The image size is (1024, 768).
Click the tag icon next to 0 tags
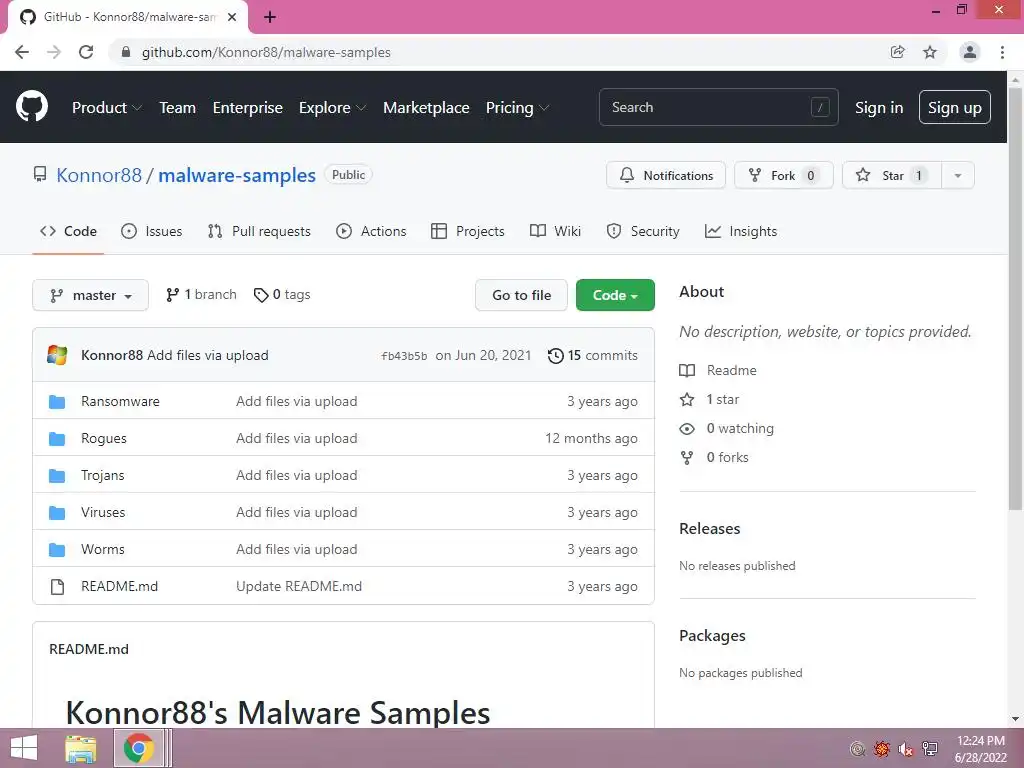(261, 295)
